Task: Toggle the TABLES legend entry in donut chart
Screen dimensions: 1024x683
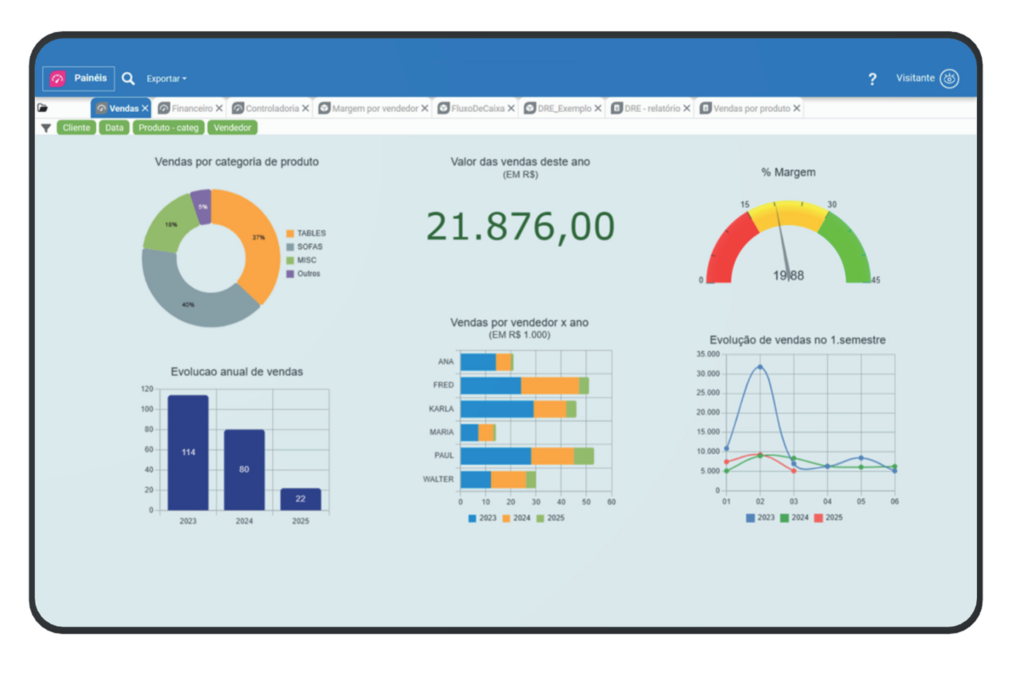Action: tap(310, 233)
